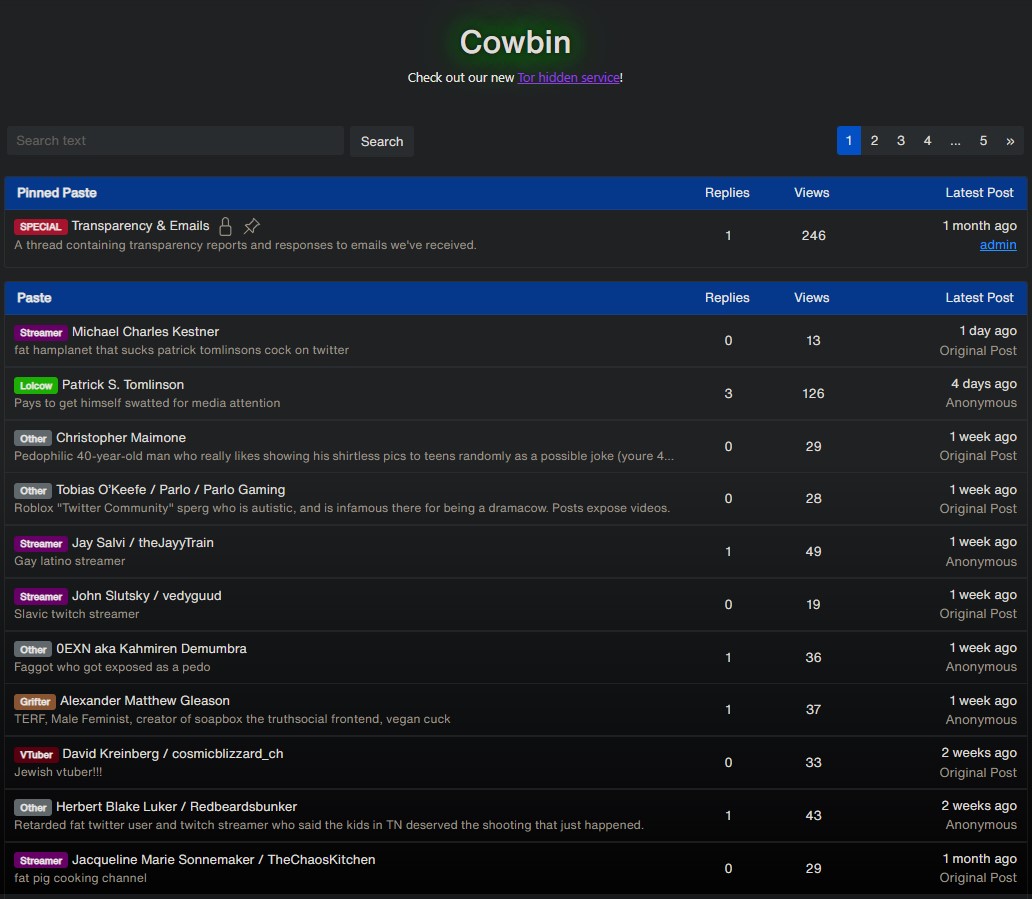Click the Cowbin site title
The width and height of the screenshot is (1032, 899).
[515, 42]
